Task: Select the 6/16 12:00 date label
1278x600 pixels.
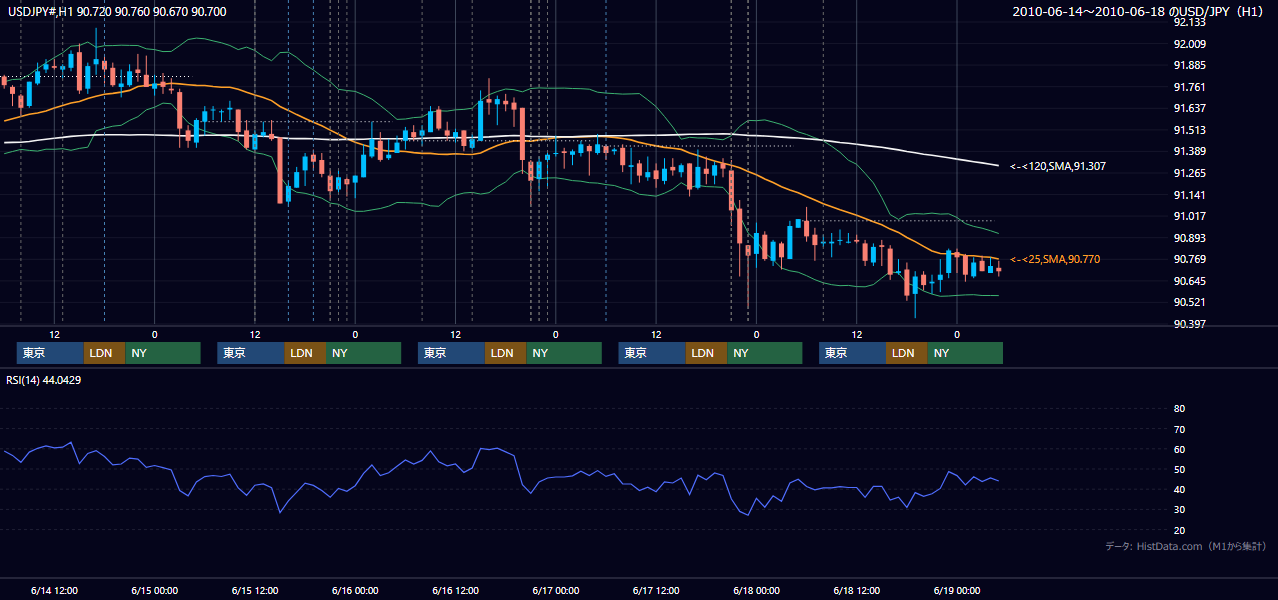Action: (x=456, y=590)
